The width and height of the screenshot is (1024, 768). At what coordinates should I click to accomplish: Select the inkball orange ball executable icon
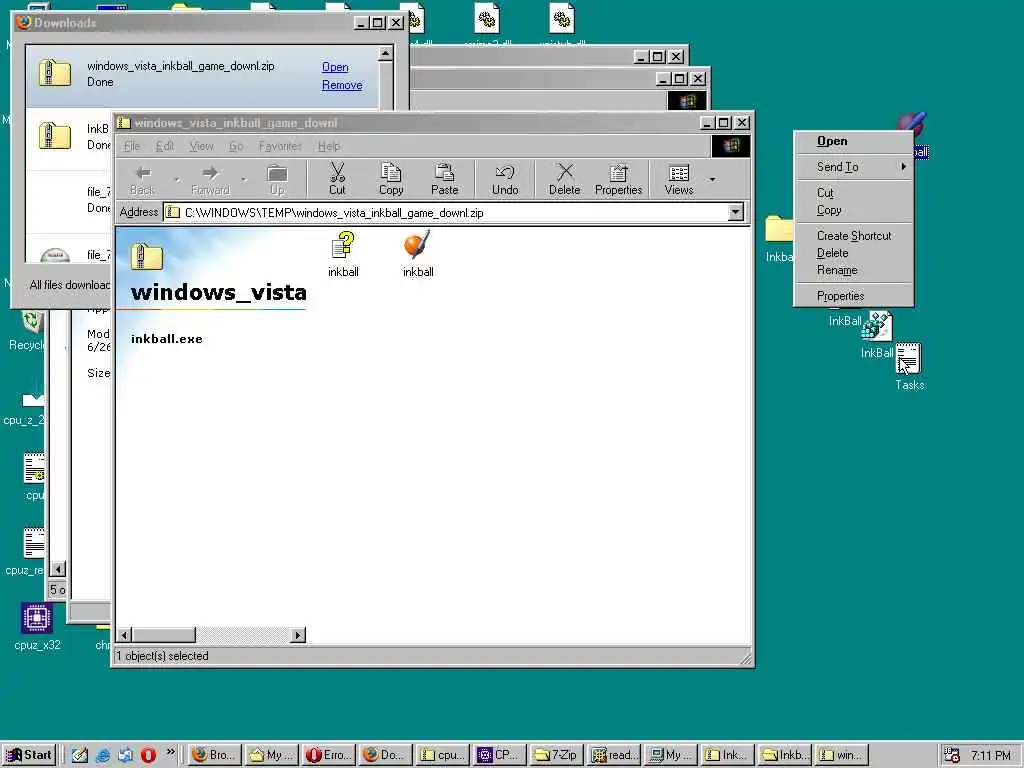tap(417, 246)
